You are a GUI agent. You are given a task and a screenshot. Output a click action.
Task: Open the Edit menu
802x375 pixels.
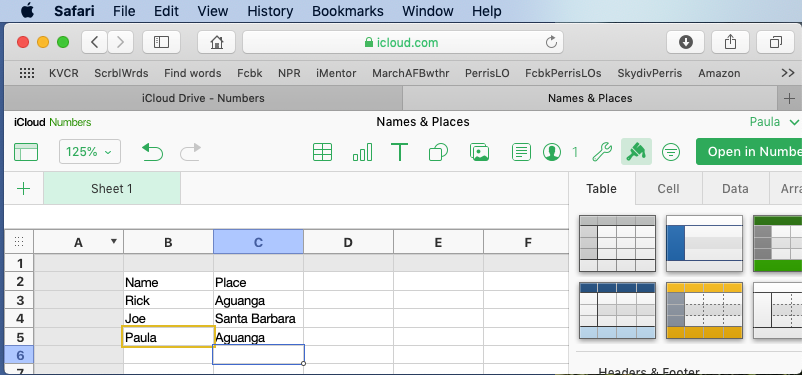(x=166, y=11)
